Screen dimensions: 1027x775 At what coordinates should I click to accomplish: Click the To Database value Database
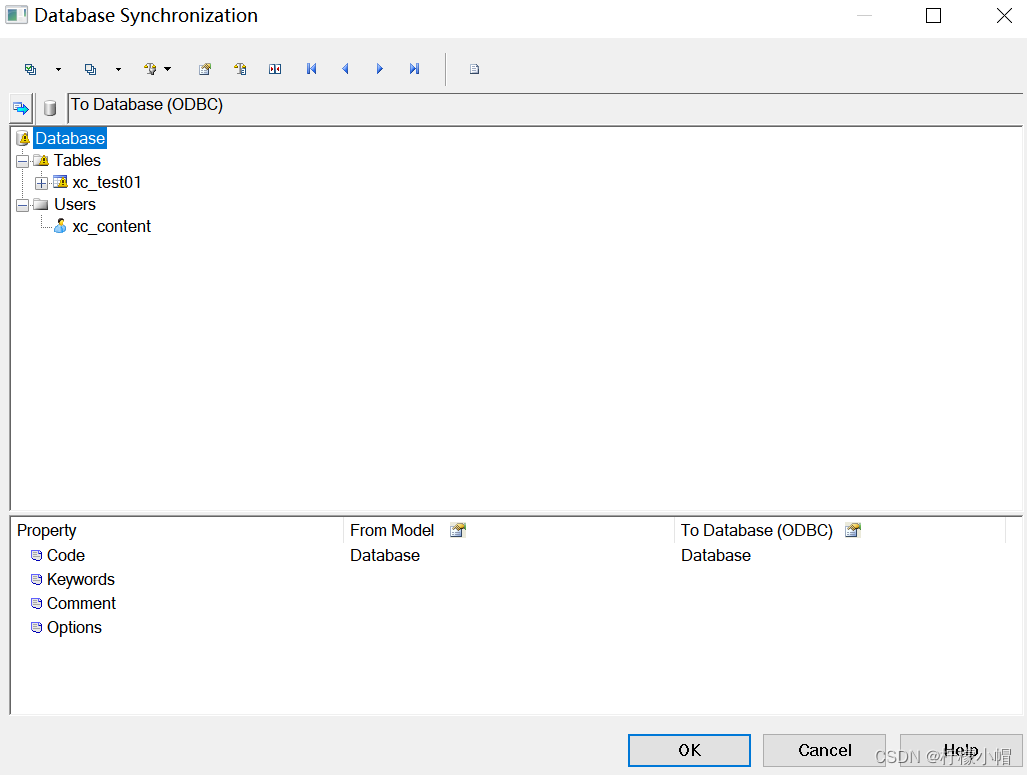(716, 556)
